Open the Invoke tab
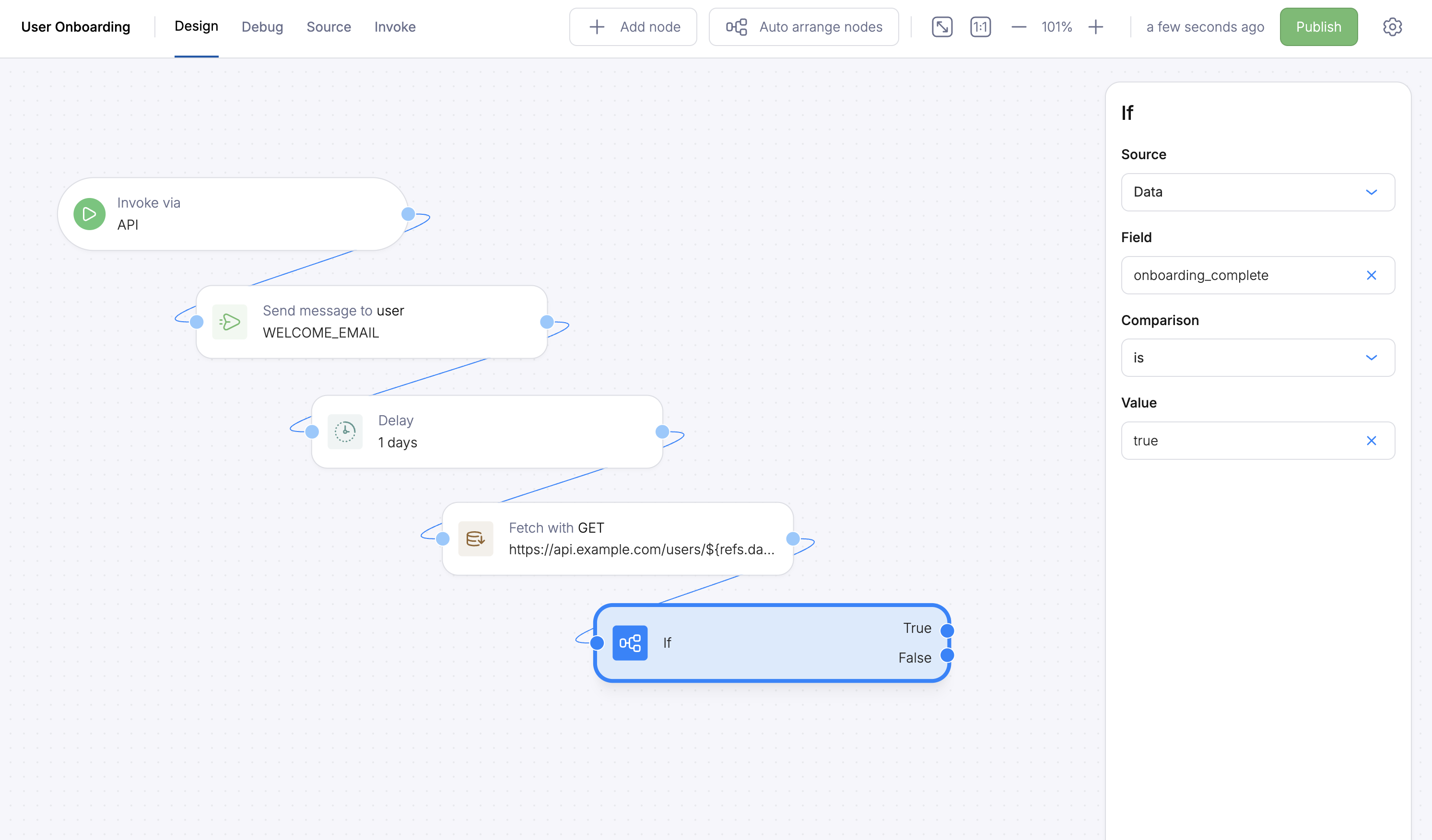This screenshot has width=1432, height=840. 394,27
